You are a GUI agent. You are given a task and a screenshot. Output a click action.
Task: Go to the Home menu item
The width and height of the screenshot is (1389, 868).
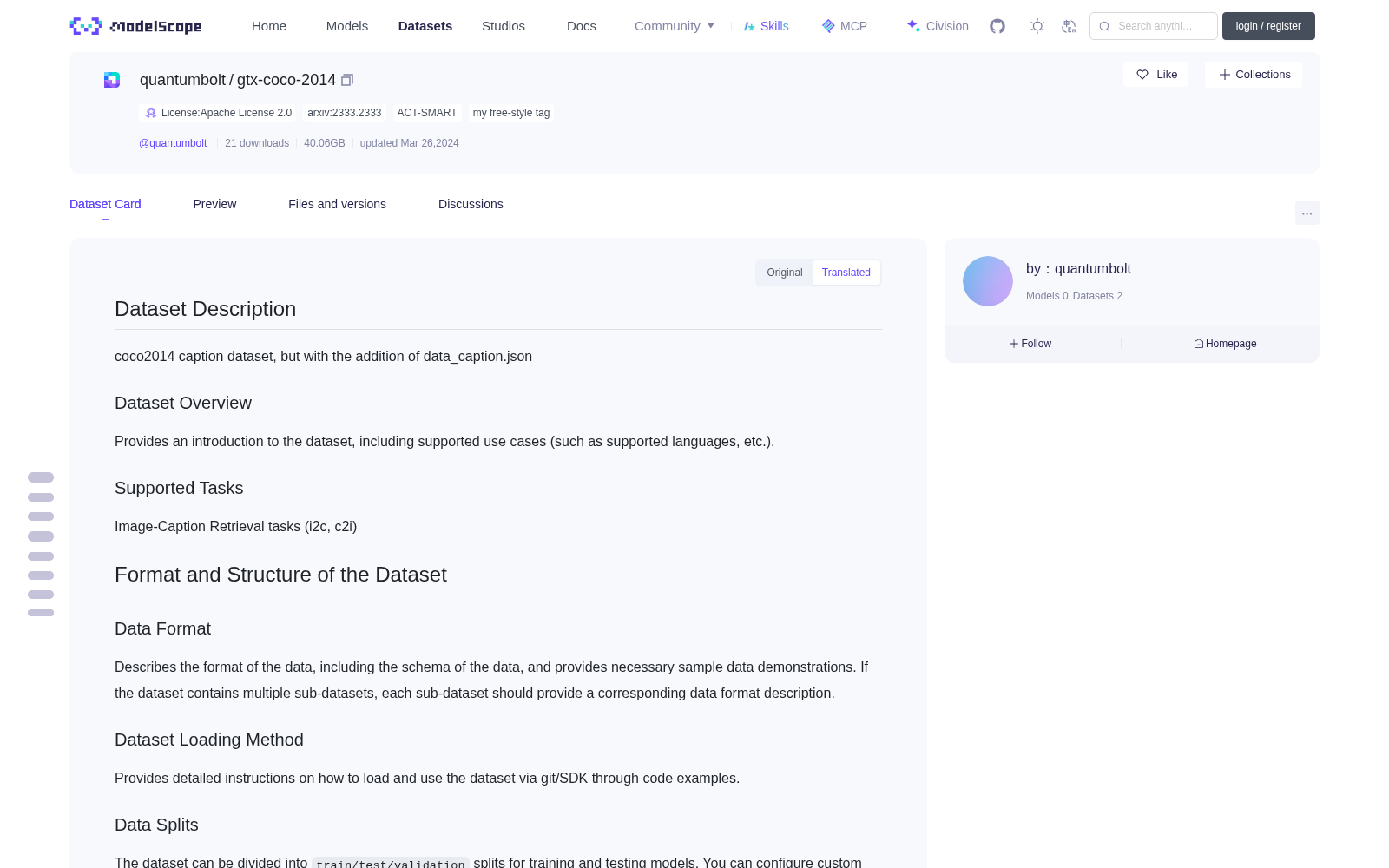pos(269,26)
